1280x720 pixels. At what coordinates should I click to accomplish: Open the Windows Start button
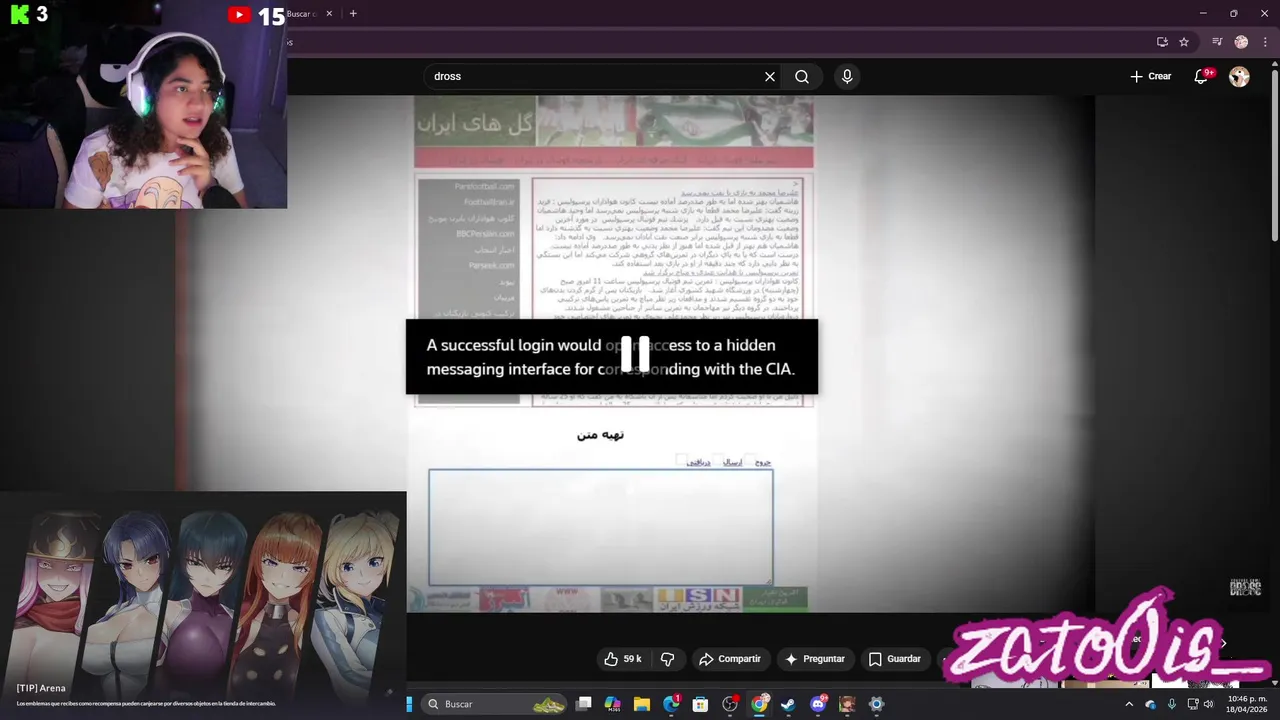409,704
